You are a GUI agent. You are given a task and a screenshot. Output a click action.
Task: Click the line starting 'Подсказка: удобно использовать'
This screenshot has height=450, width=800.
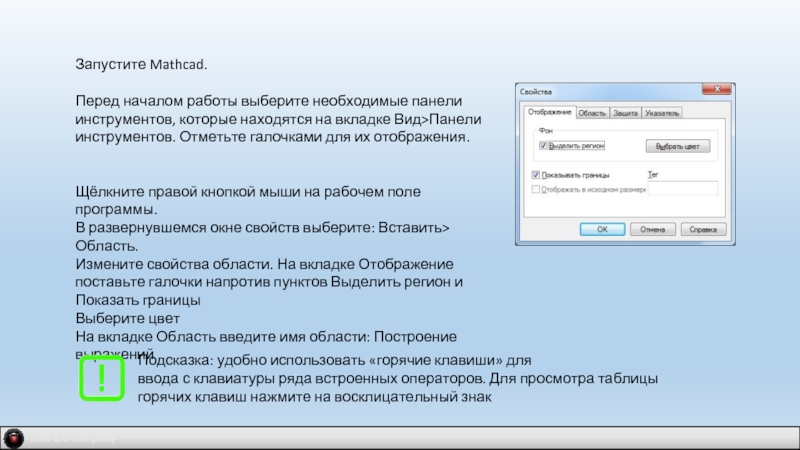click(334, 360)
